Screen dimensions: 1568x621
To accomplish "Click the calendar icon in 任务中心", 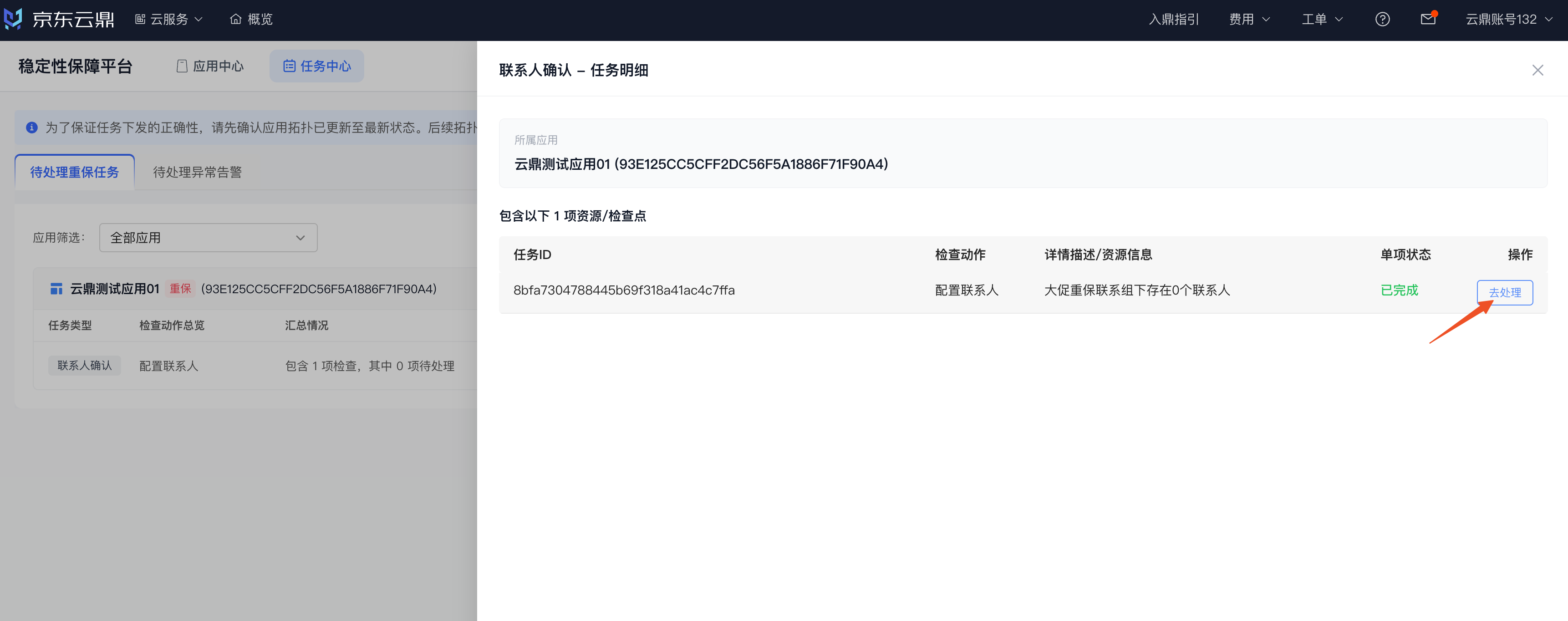I will (x=289, y=66).
